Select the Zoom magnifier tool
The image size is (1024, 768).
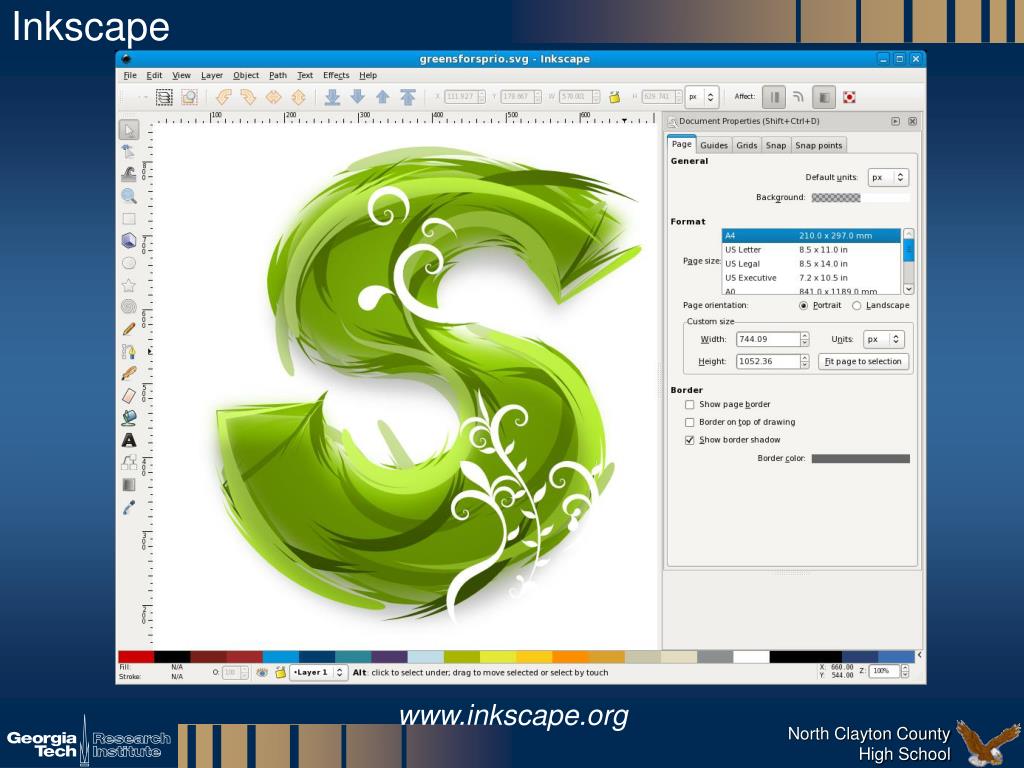pyautogui.click(x=129, y=196)
